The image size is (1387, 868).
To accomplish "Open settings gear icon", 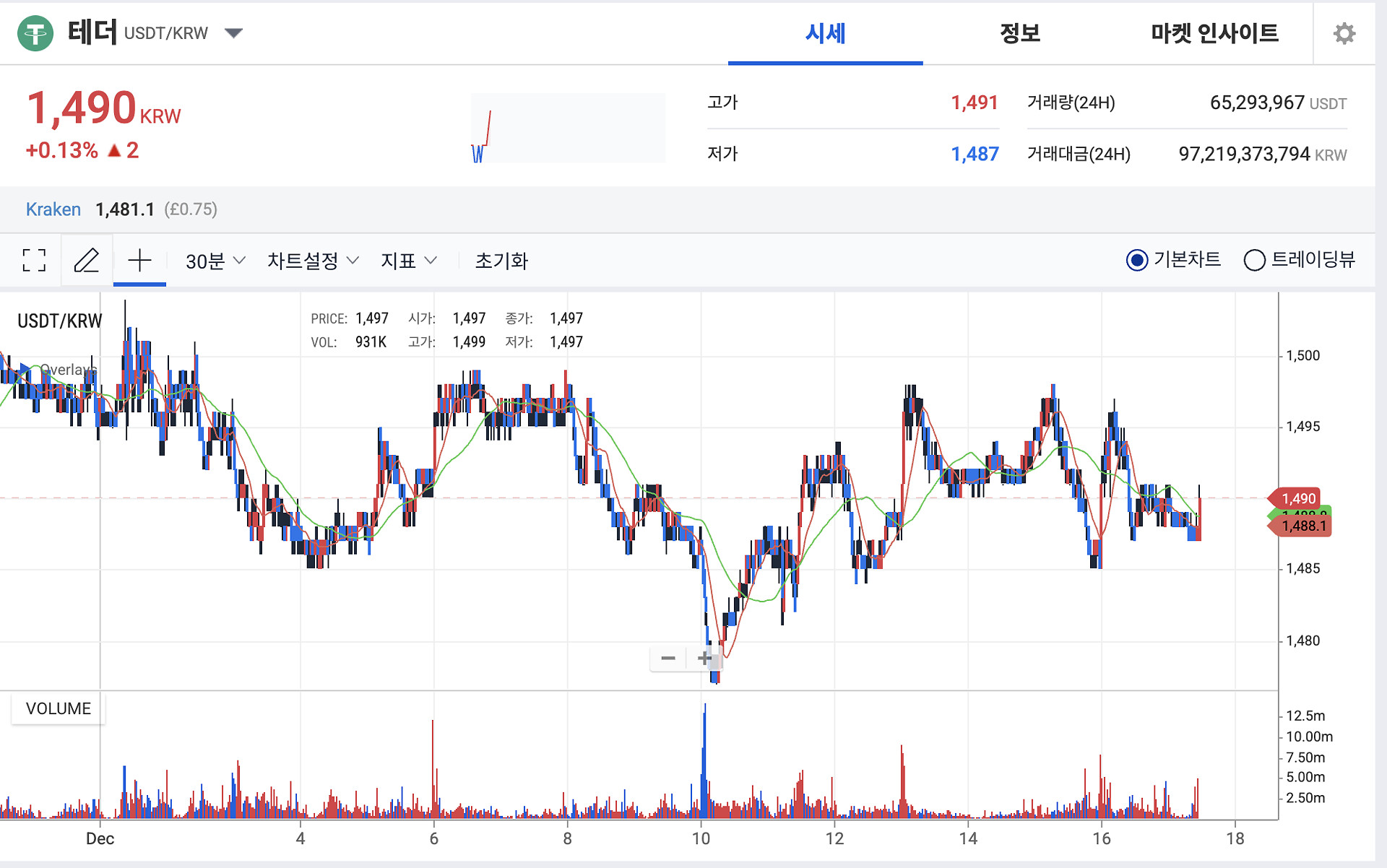I will 1344,33.
